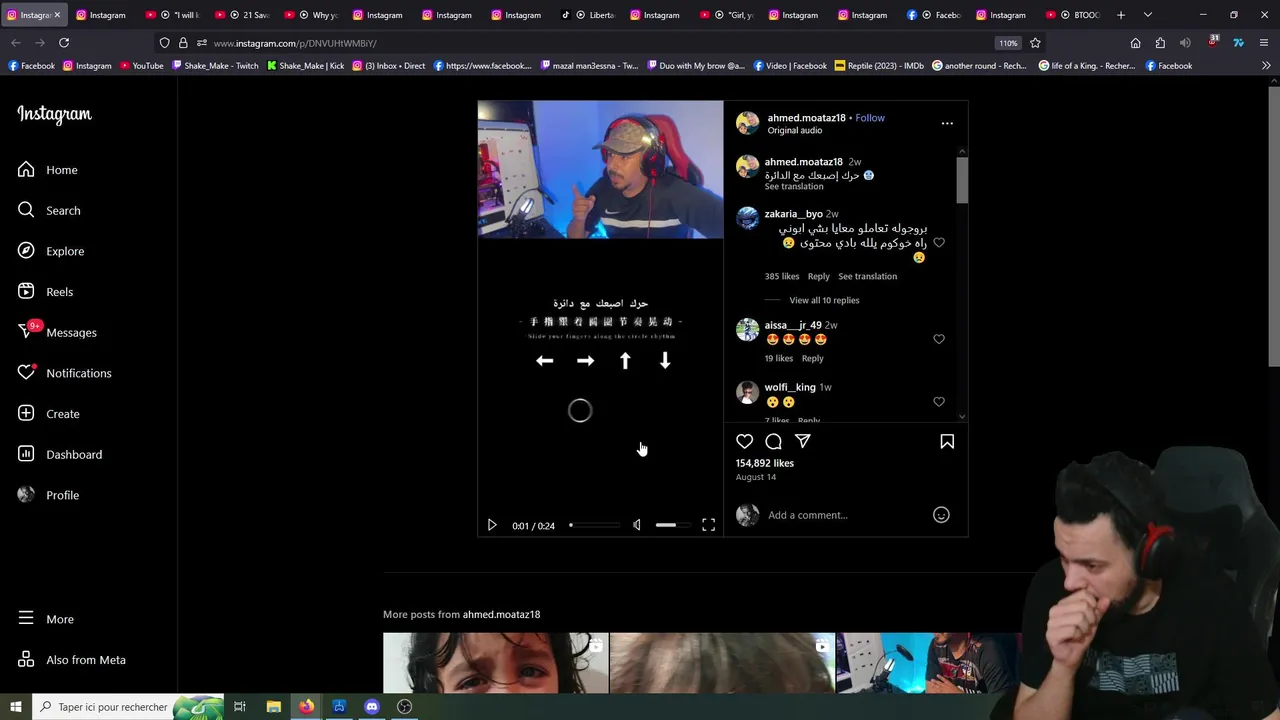Open Search in Instagram sidebar
This screenshot has height=720, width=1280.
49,211
